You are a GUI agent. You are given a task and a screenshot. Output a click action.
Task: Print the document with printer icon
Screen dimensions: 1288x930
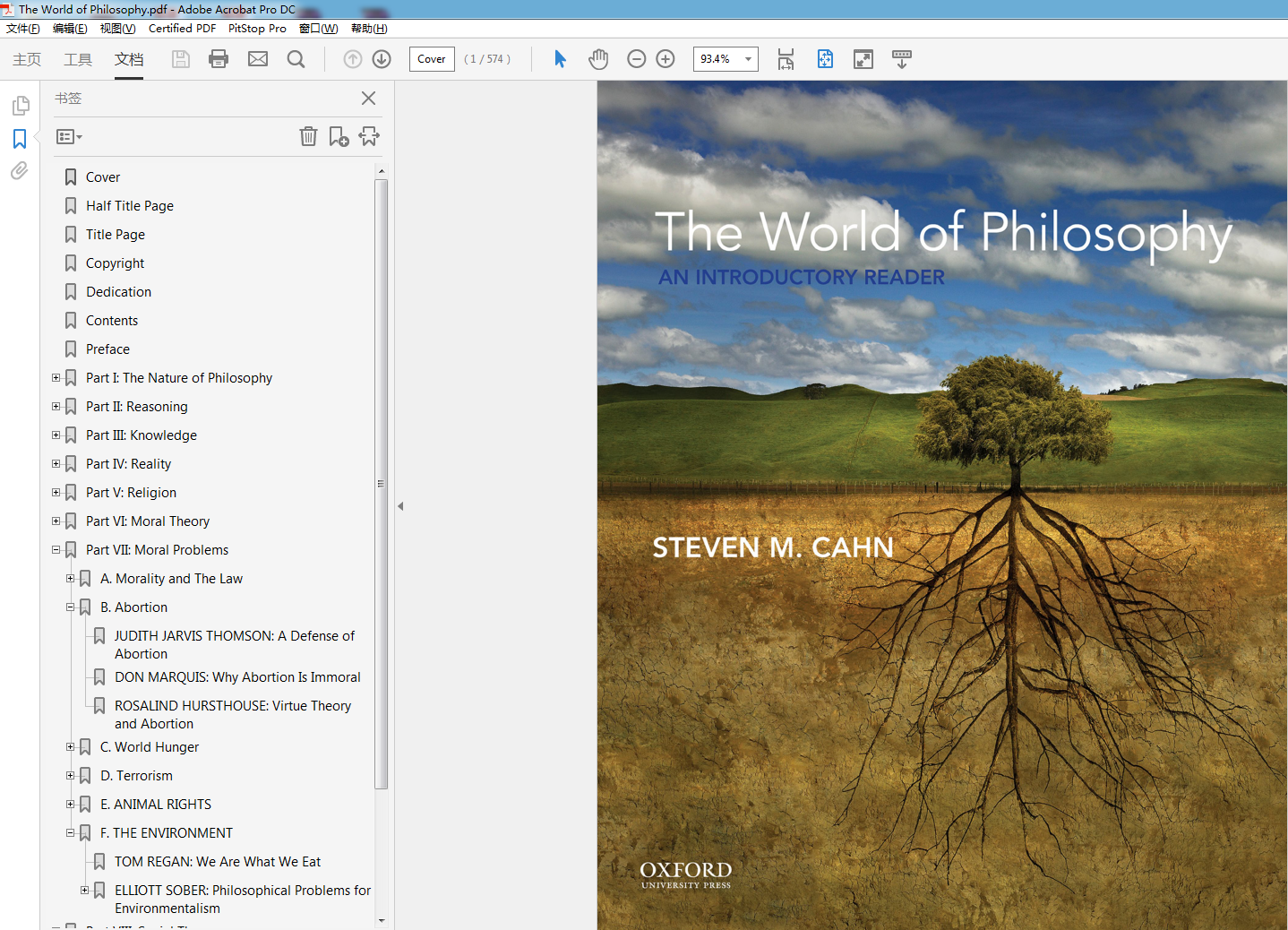[219, 59]
